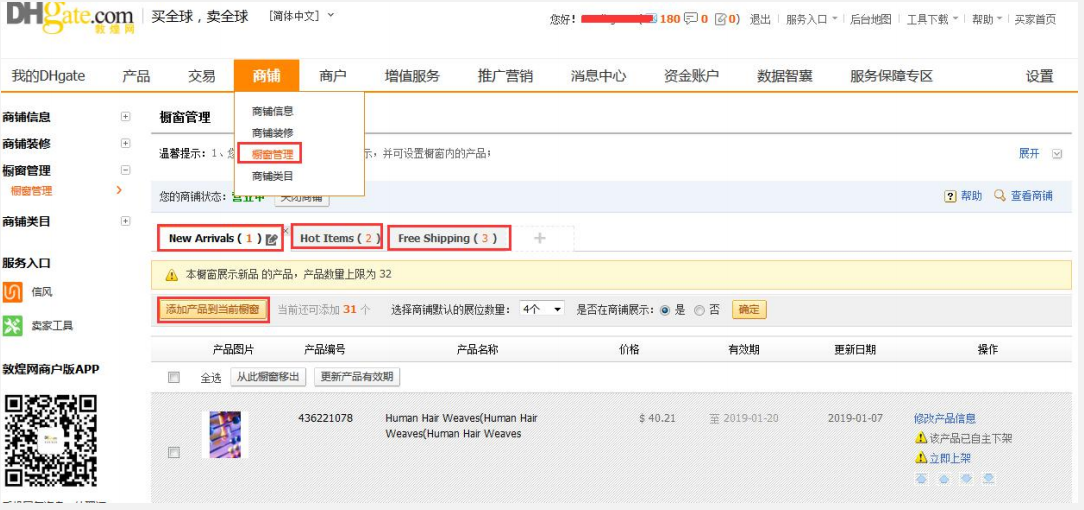This screenshot has height=510, width=1084.
Task: Collapse 橱窗管理 section in sidebar
Action: [125, 170]
